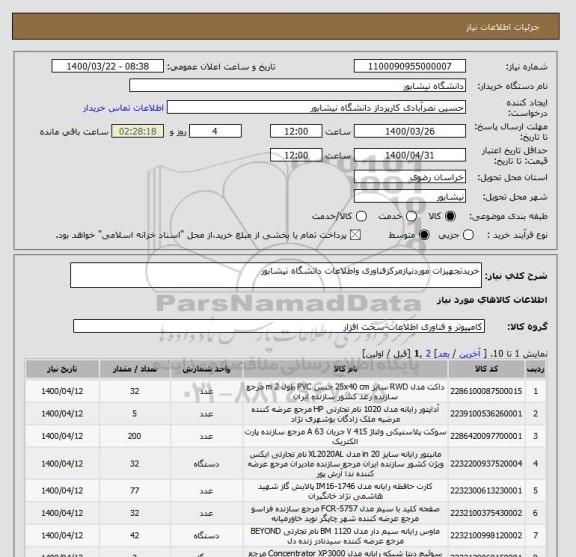The width and height of the screenshot is (576, 557).
Task: Click the general description text area
Action: tap(276, 275)
